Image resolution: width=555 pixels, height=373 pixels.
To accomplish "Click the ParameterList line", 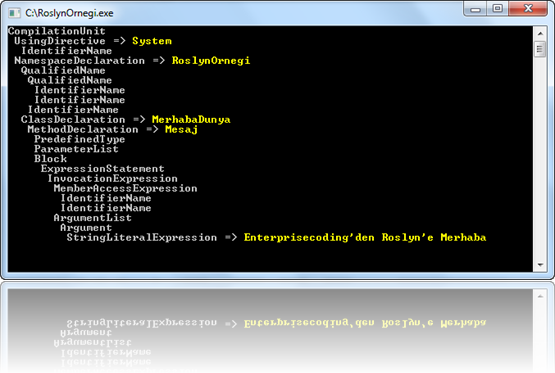I will pos(76,149).
